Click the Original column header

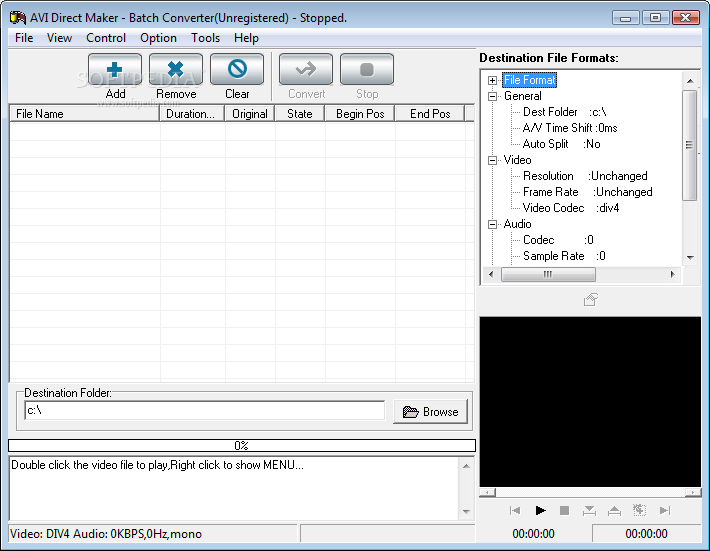[x=250, y=114]
